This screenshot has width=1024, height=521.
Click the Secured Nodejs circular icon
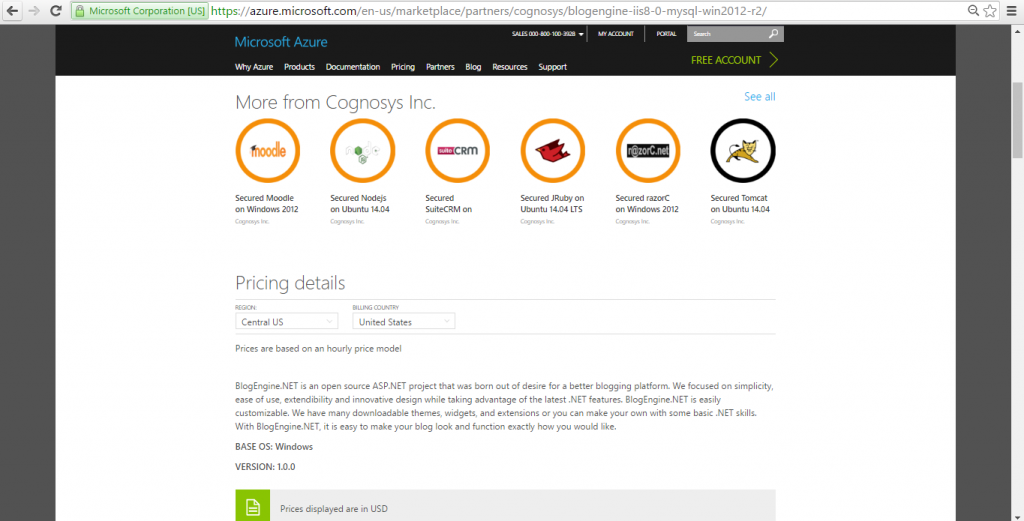pos(362,151)
